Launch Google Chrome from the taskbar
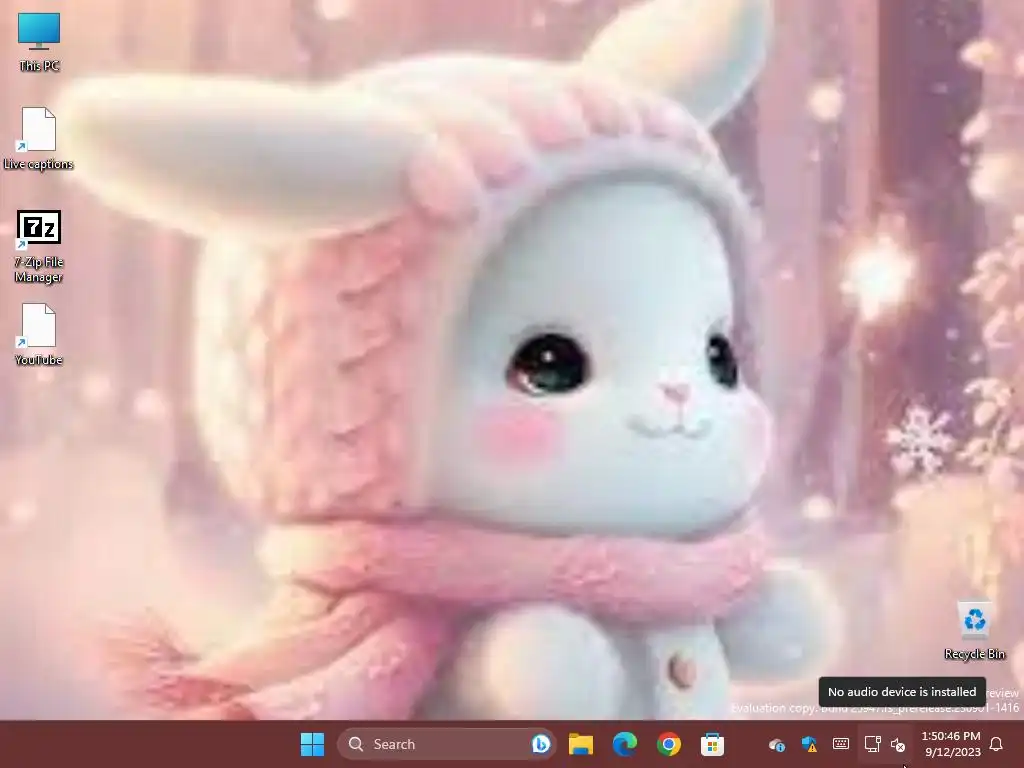The width and height of the screenshot is (1024, 768). [669, 744]
